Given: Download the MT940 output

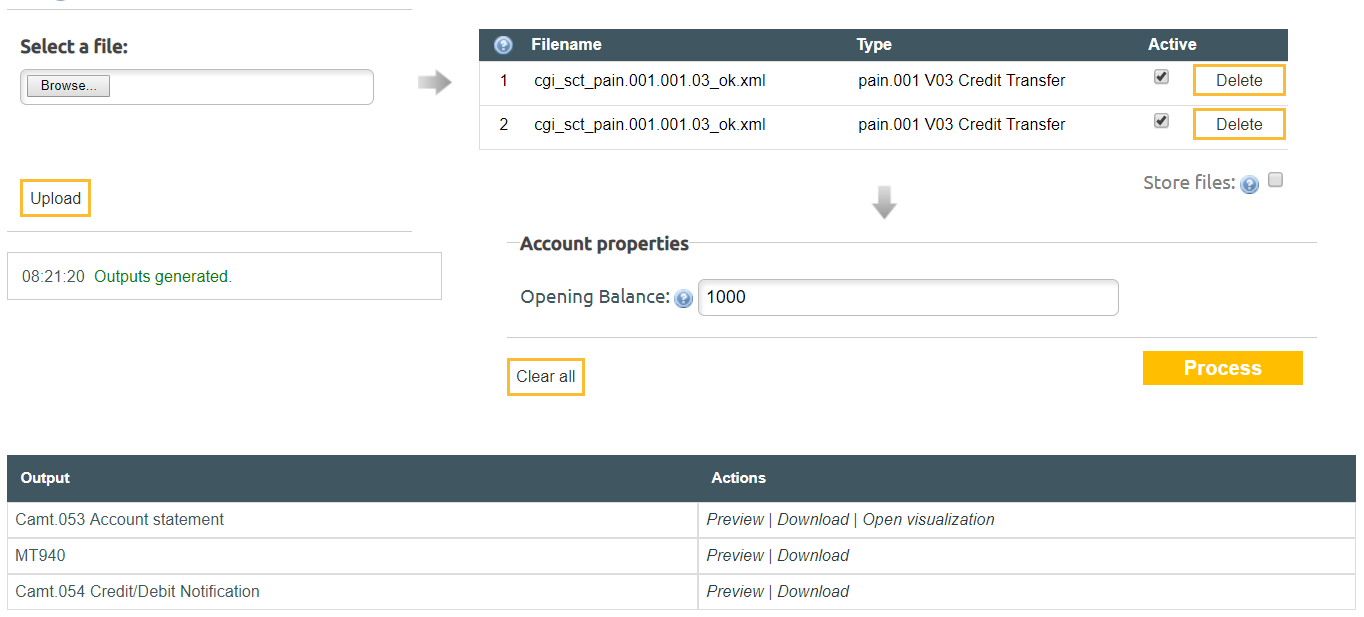Looking at the screenshot, I should click(x=813, y=556).
